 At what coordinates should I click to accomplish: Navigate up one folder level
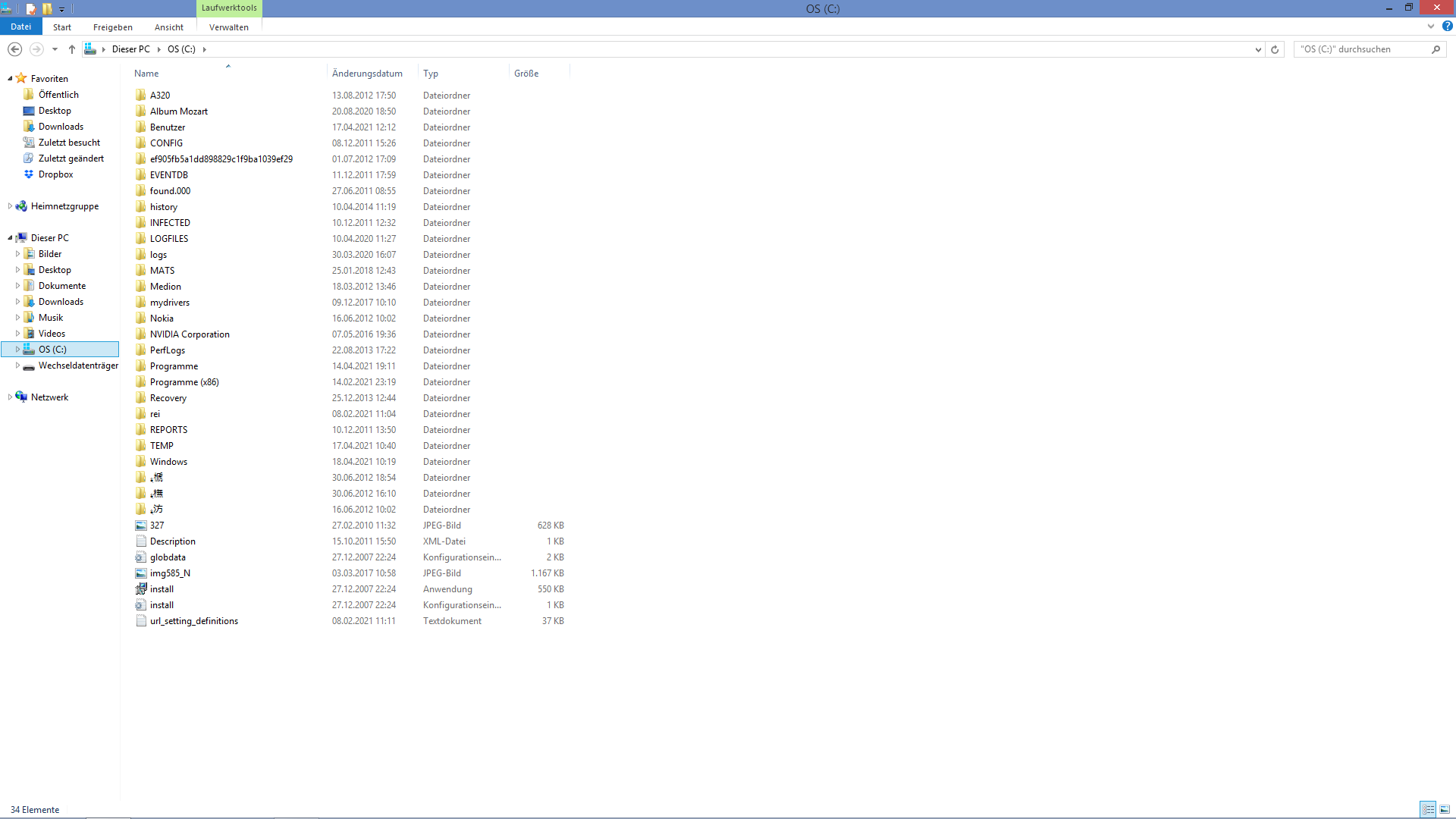(x=72, y=49)
